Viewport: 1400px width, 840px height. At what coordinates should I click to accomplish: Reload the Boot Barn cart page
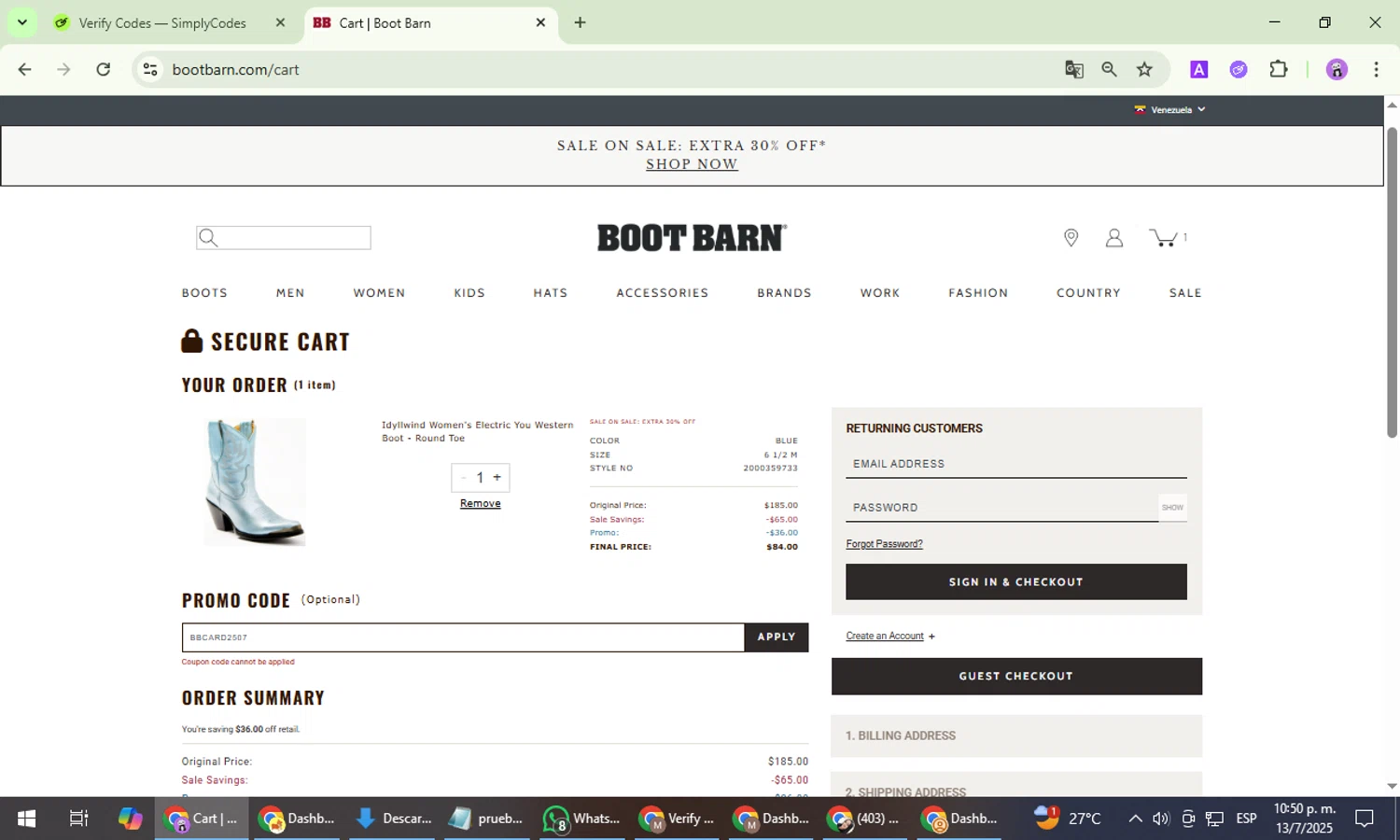point(104,69)
